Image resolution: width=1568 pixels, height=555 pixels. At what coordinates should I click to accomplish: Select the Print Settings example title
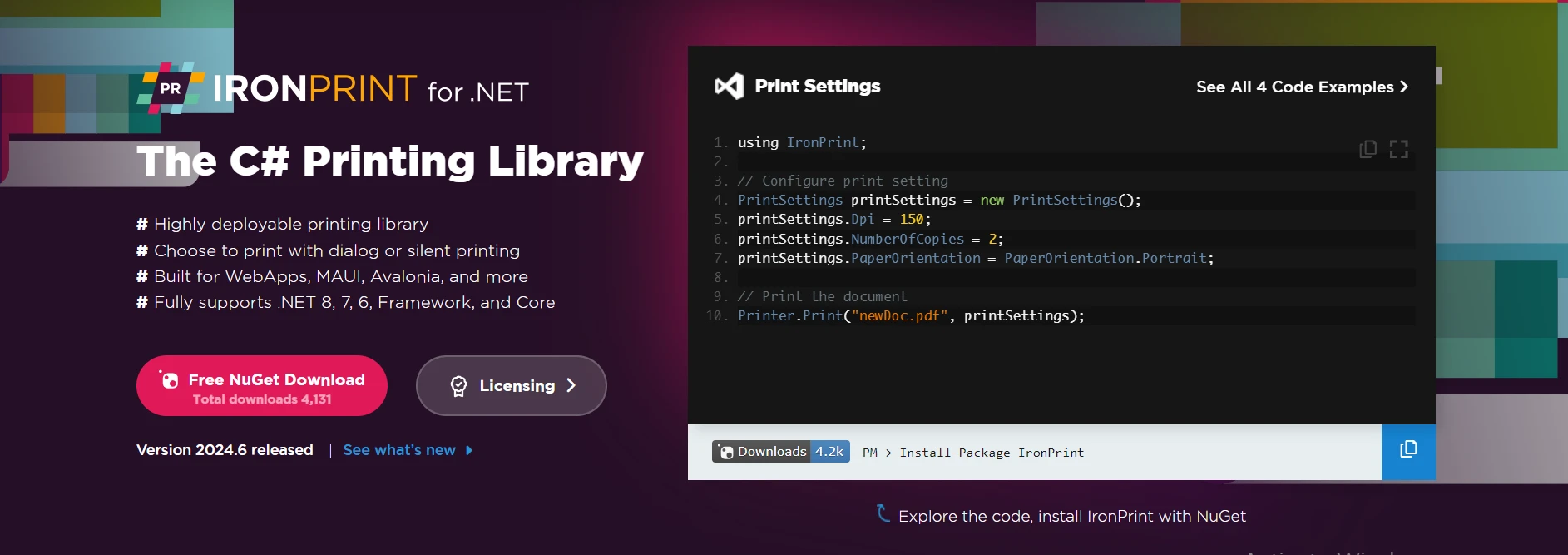(x=817, y=87)
